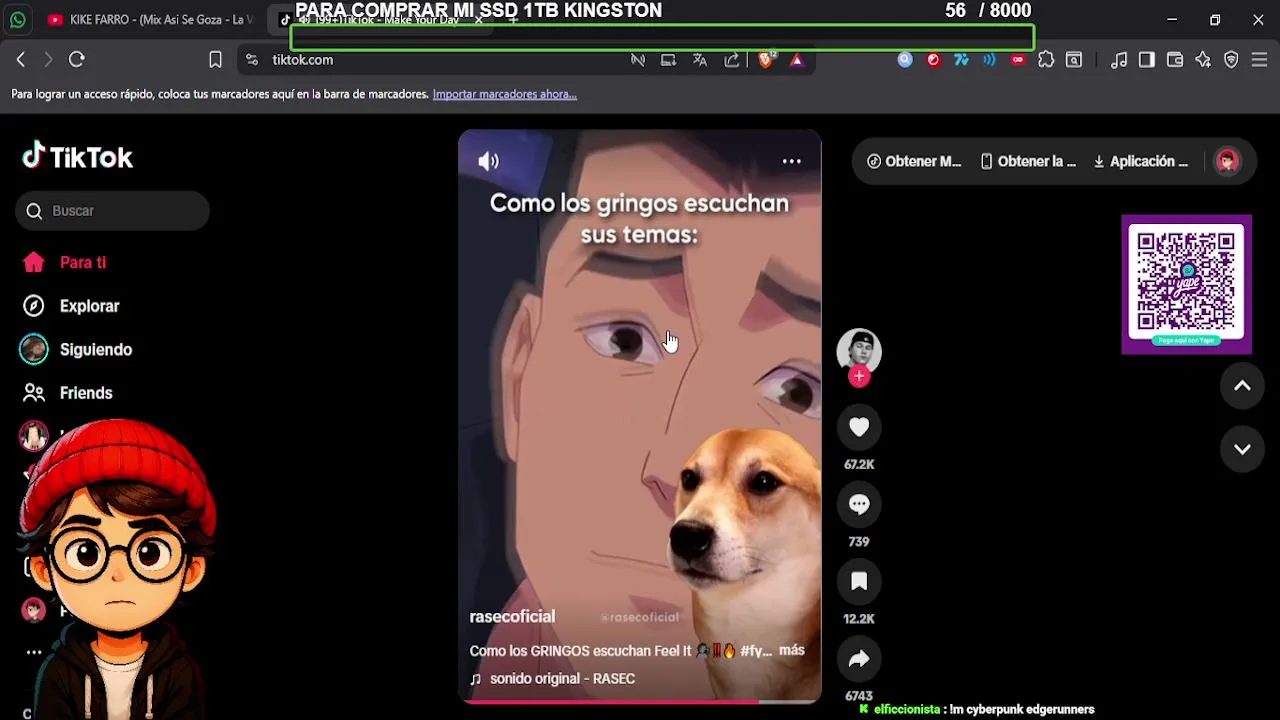1280x720 pixels.
Task: Switch to the KIKE FARRO YouTube tab
Action: [150, 19]
